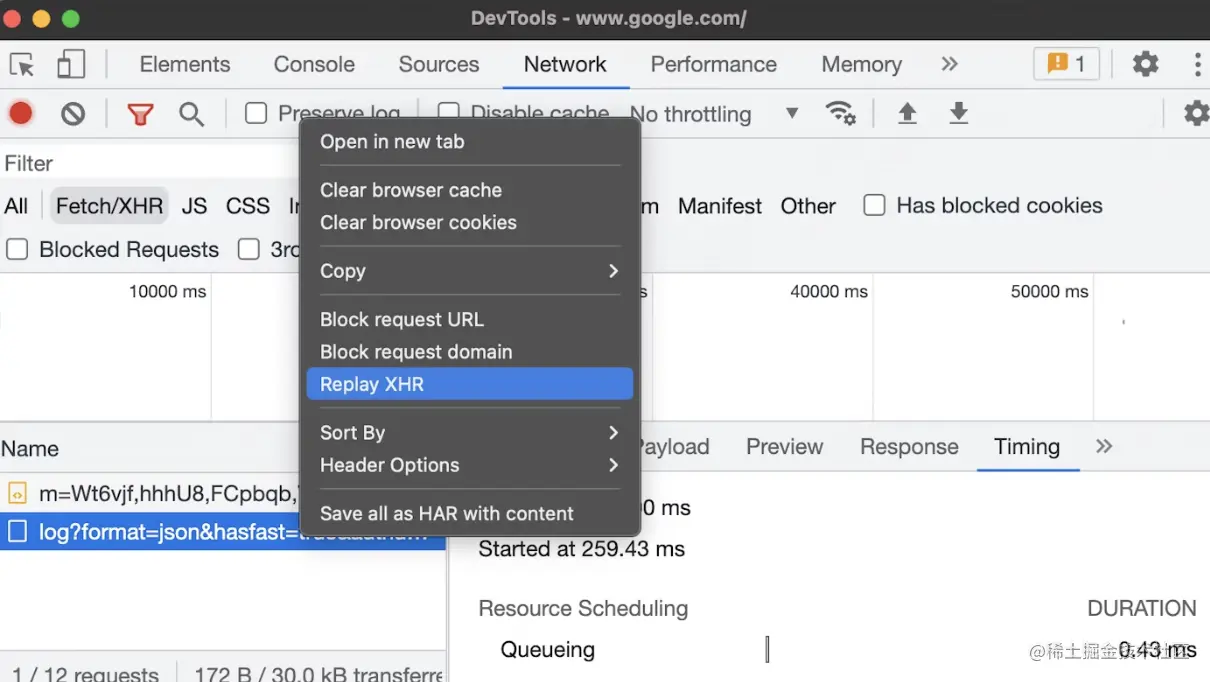Toggle the filter funnel icon
This screenshot has width=1210, height=682.
pos(140,114)
